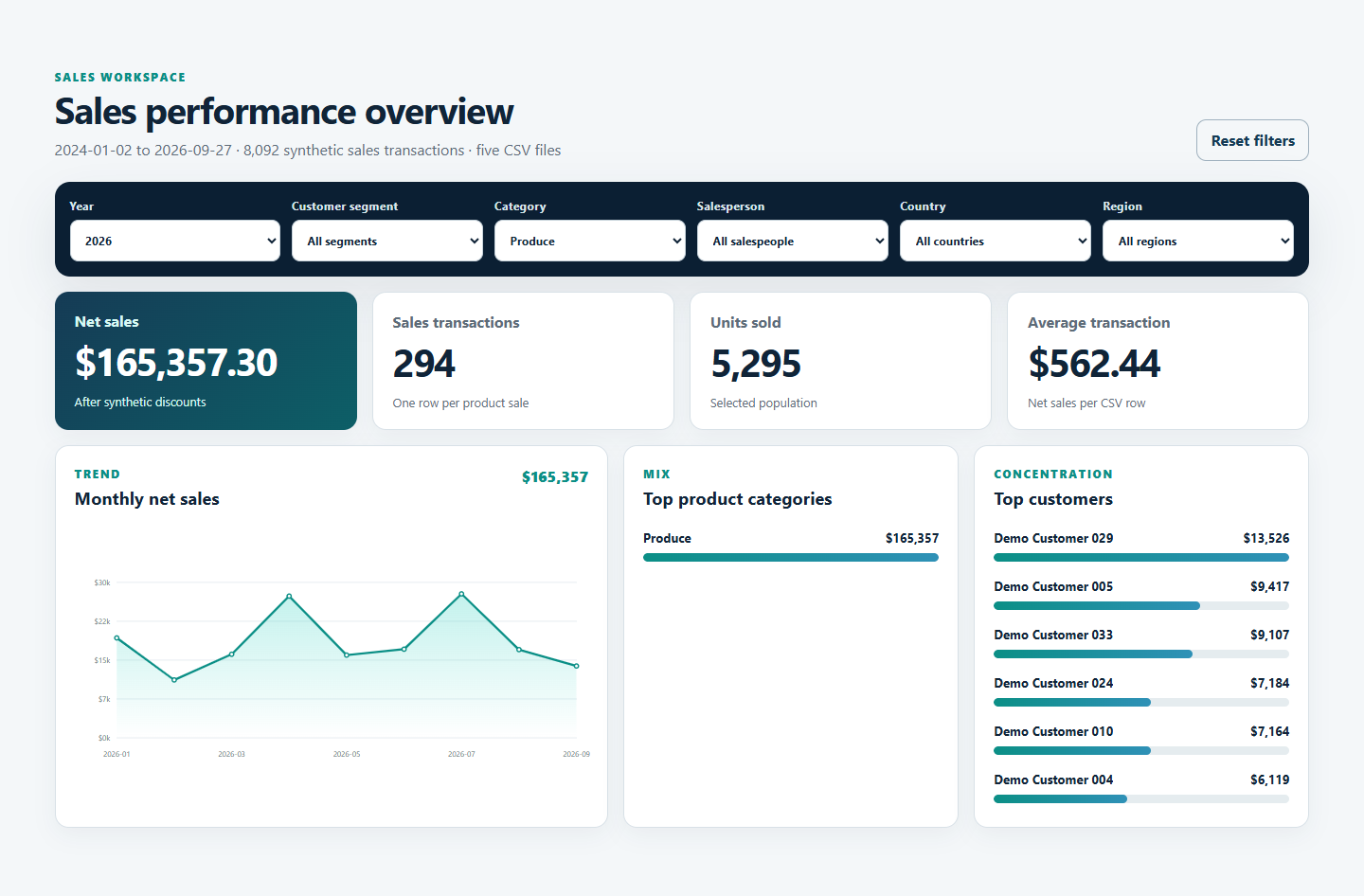Expand the Customer segment dropdown
The height and width of the screenshot is (896, 1364).
(387, 241)
